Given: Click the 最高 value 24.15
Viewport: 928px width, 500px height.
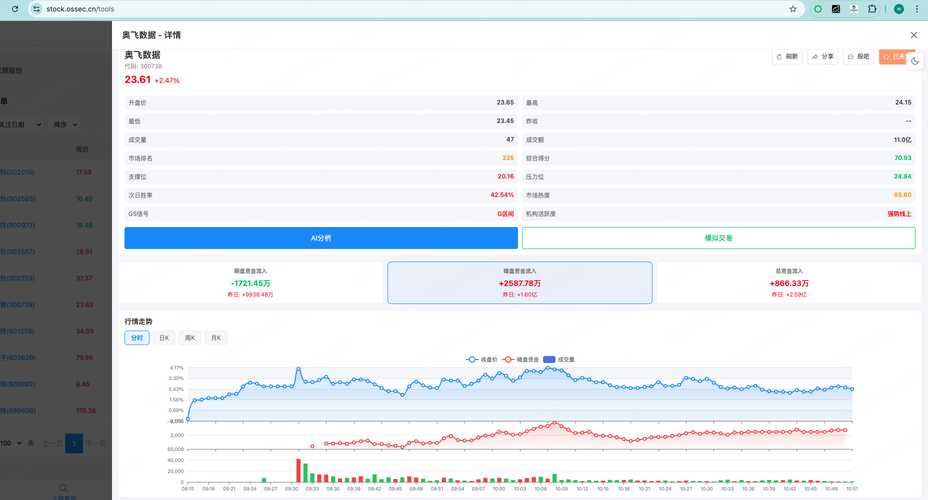Looking at the screenshot, I should pos(903,102).
